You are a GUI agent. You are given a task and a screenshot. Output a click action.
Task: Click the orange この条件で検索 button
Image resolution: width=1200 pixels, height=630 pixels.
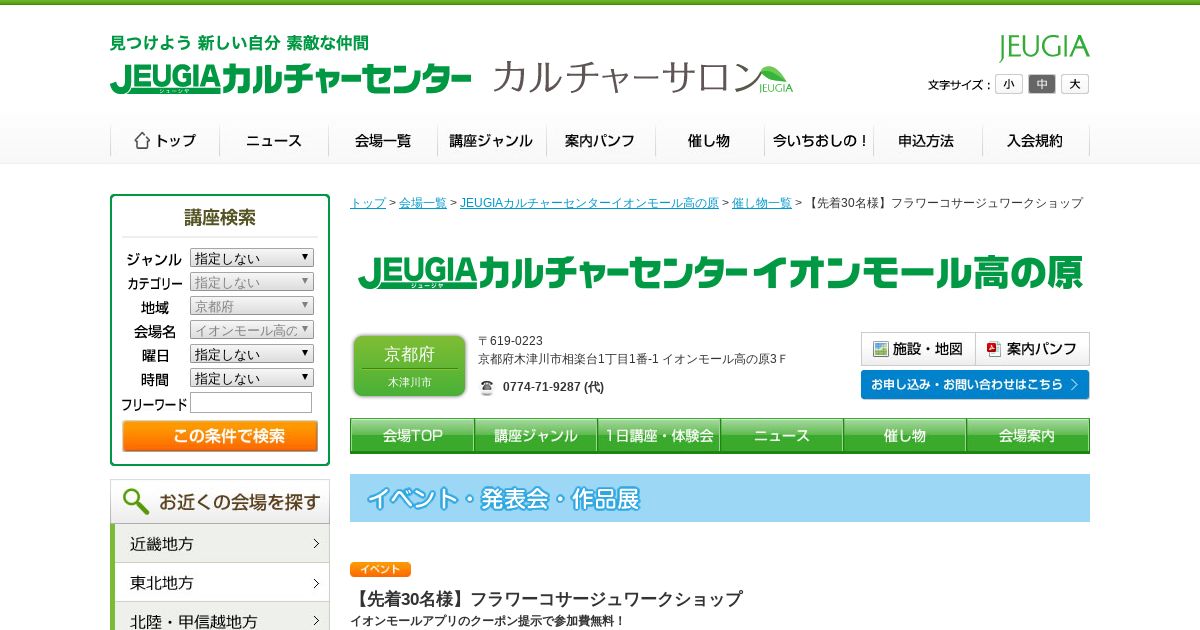tap(220, 436)
